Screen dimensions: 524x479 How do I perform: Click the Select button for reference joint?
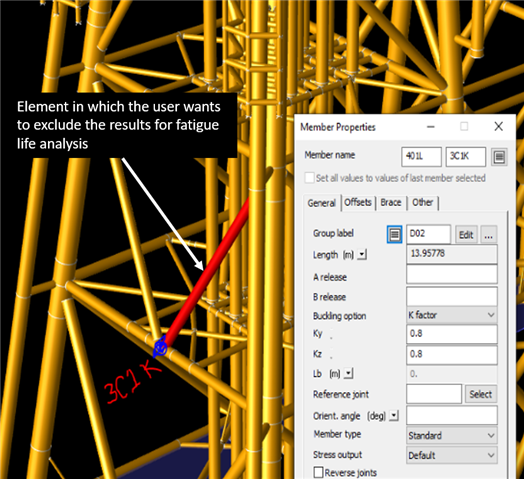pos(481,394)
